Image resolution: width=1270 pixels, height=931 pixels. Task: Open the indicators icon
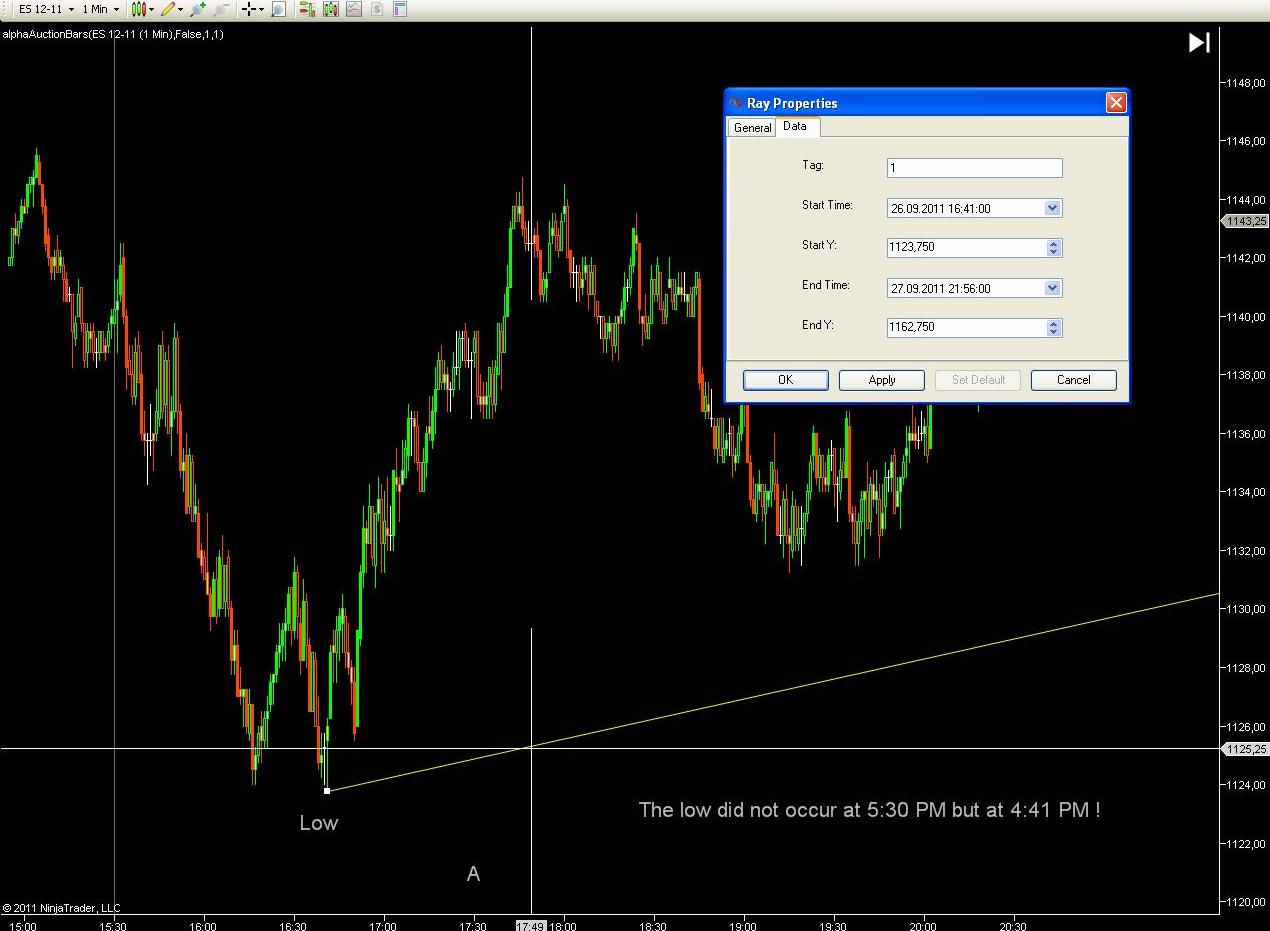354,9
